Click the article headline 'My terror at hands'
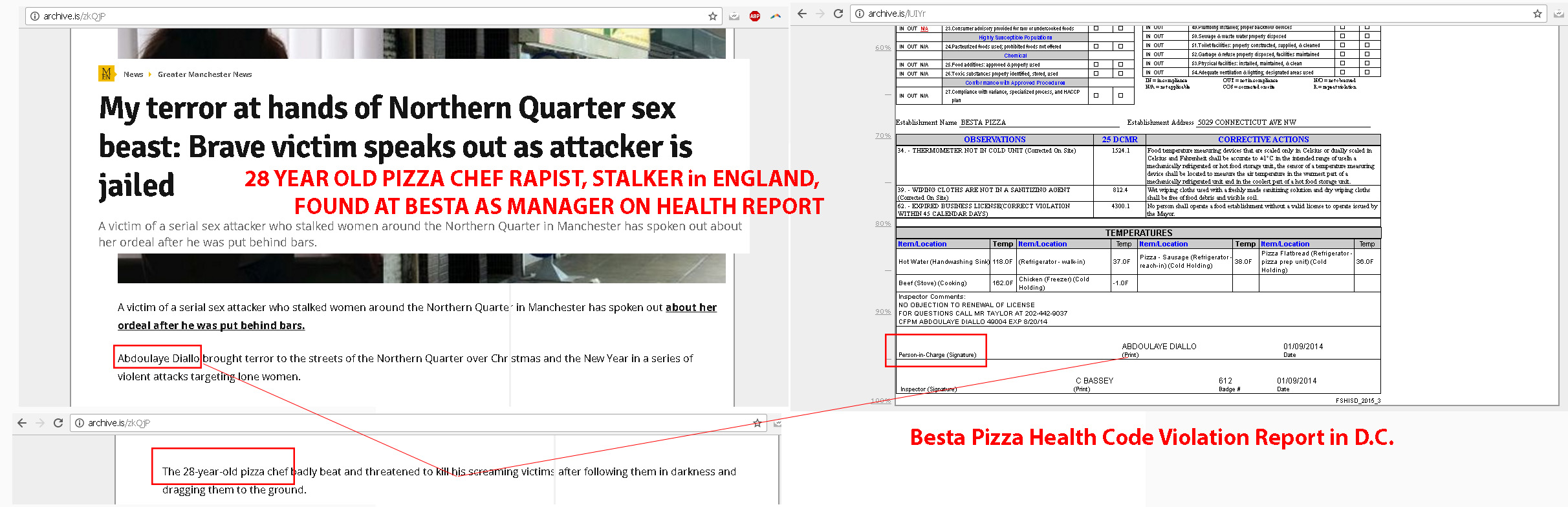Image resolution: width=1568 pixels, height=507 pixels. tap(395, 147)
